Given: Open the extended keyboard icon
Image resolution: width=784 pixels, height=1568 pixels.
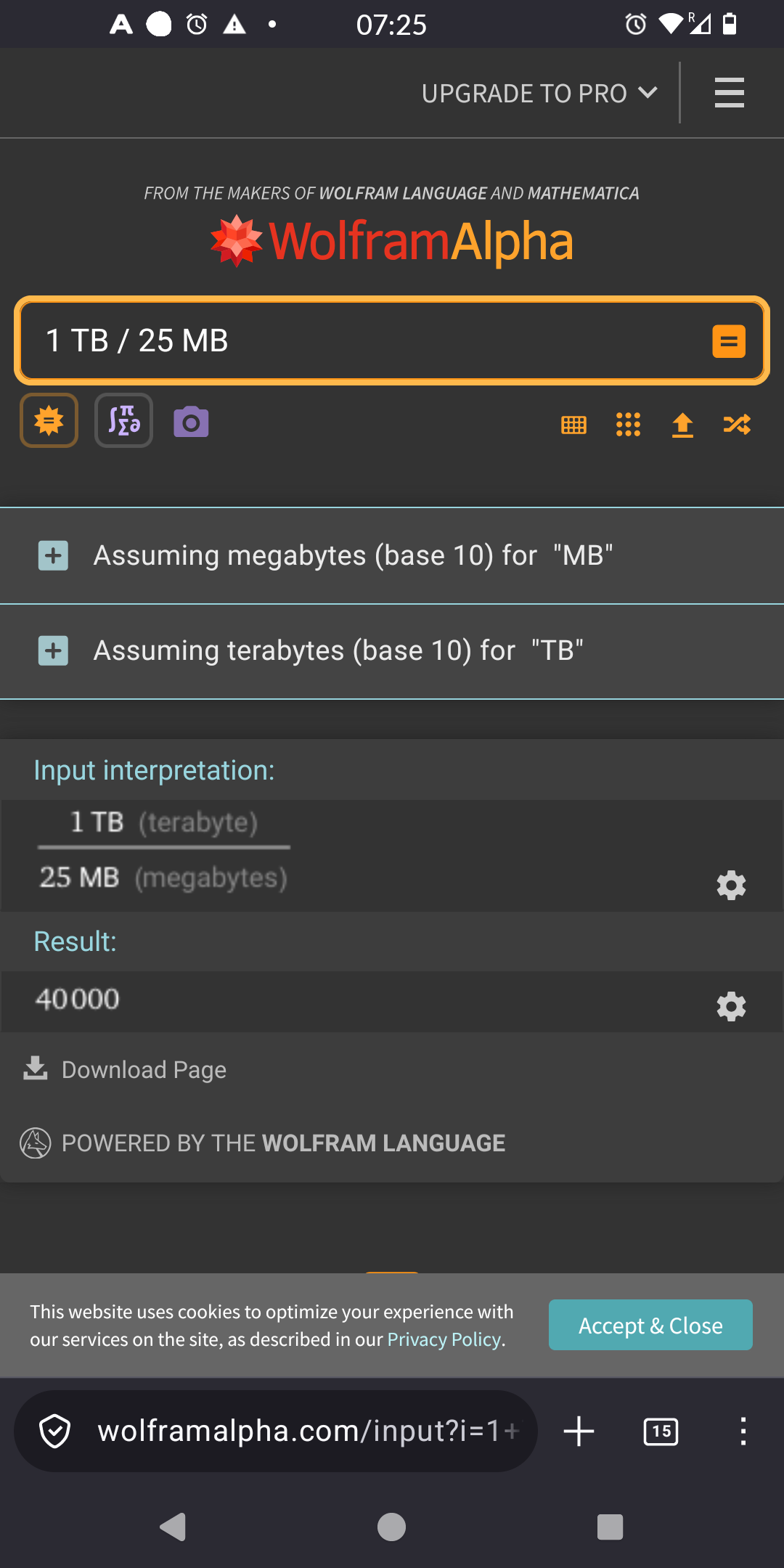Looking at the screenshot, I should coord(573,425).
